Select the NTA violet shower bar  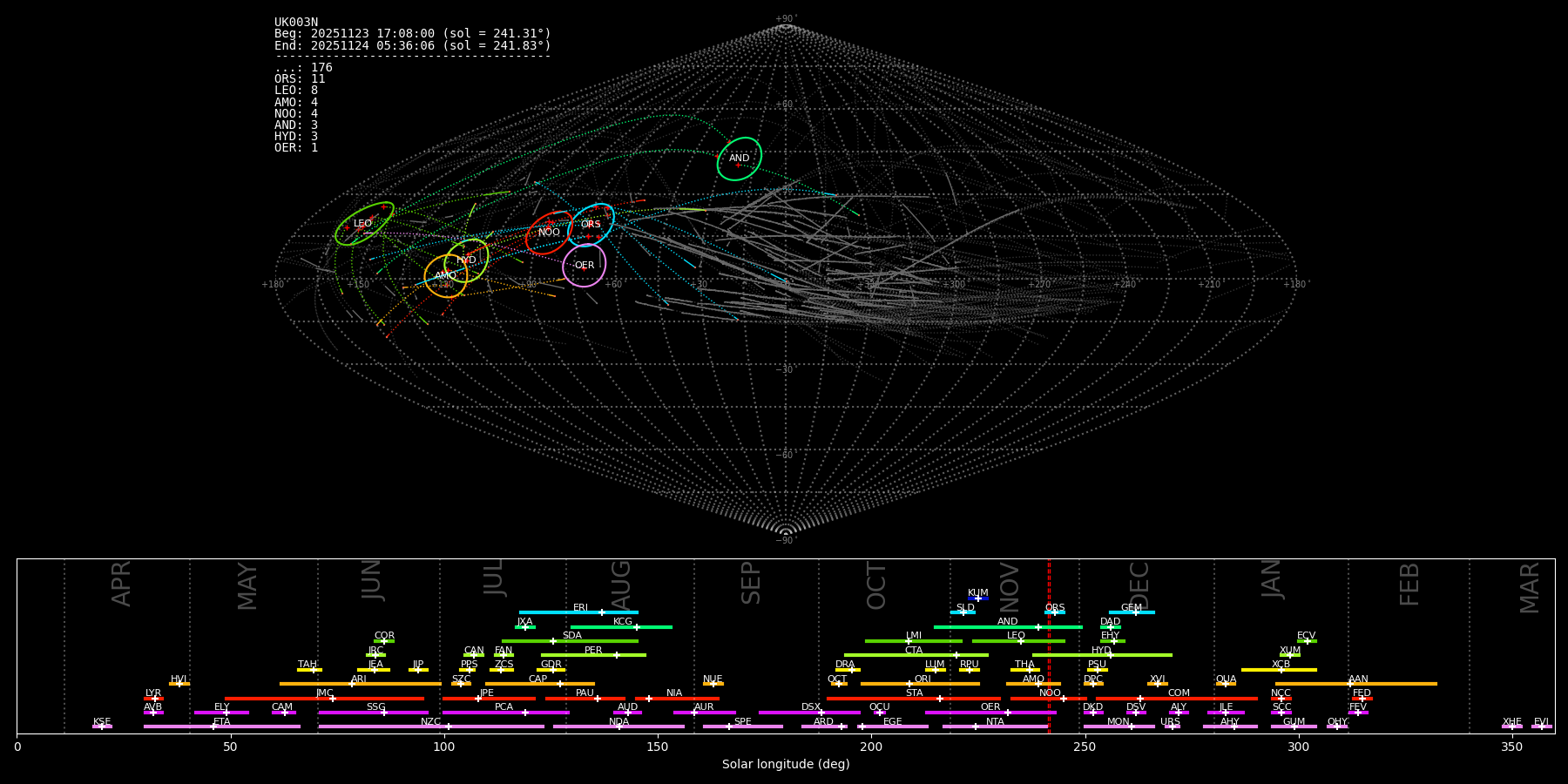coord(995,727)
